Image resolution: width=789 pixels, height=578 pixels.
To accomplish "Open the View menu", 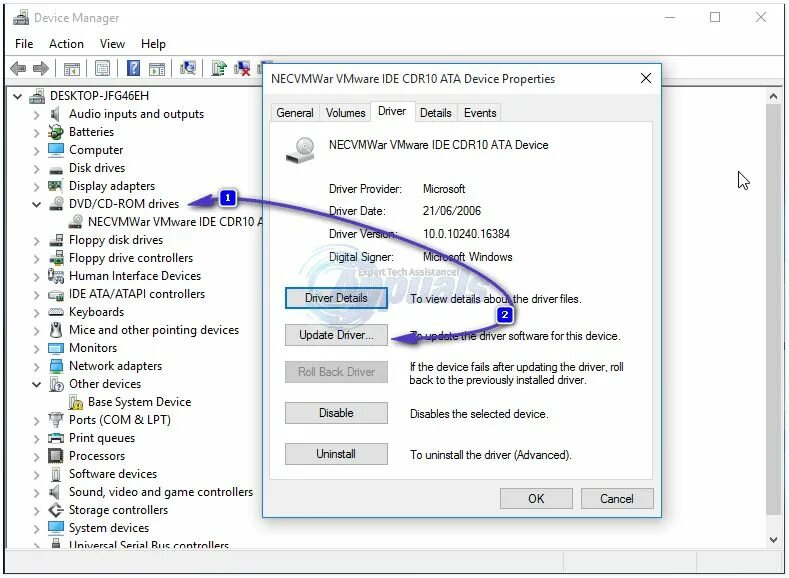I will click(x=112, y=44).
